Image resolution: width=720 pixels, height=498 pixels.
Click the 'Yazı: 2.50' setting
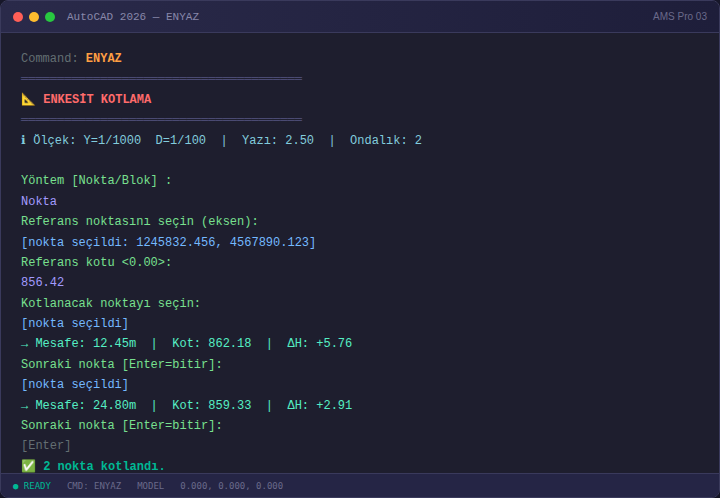click(x=278, y=140)
